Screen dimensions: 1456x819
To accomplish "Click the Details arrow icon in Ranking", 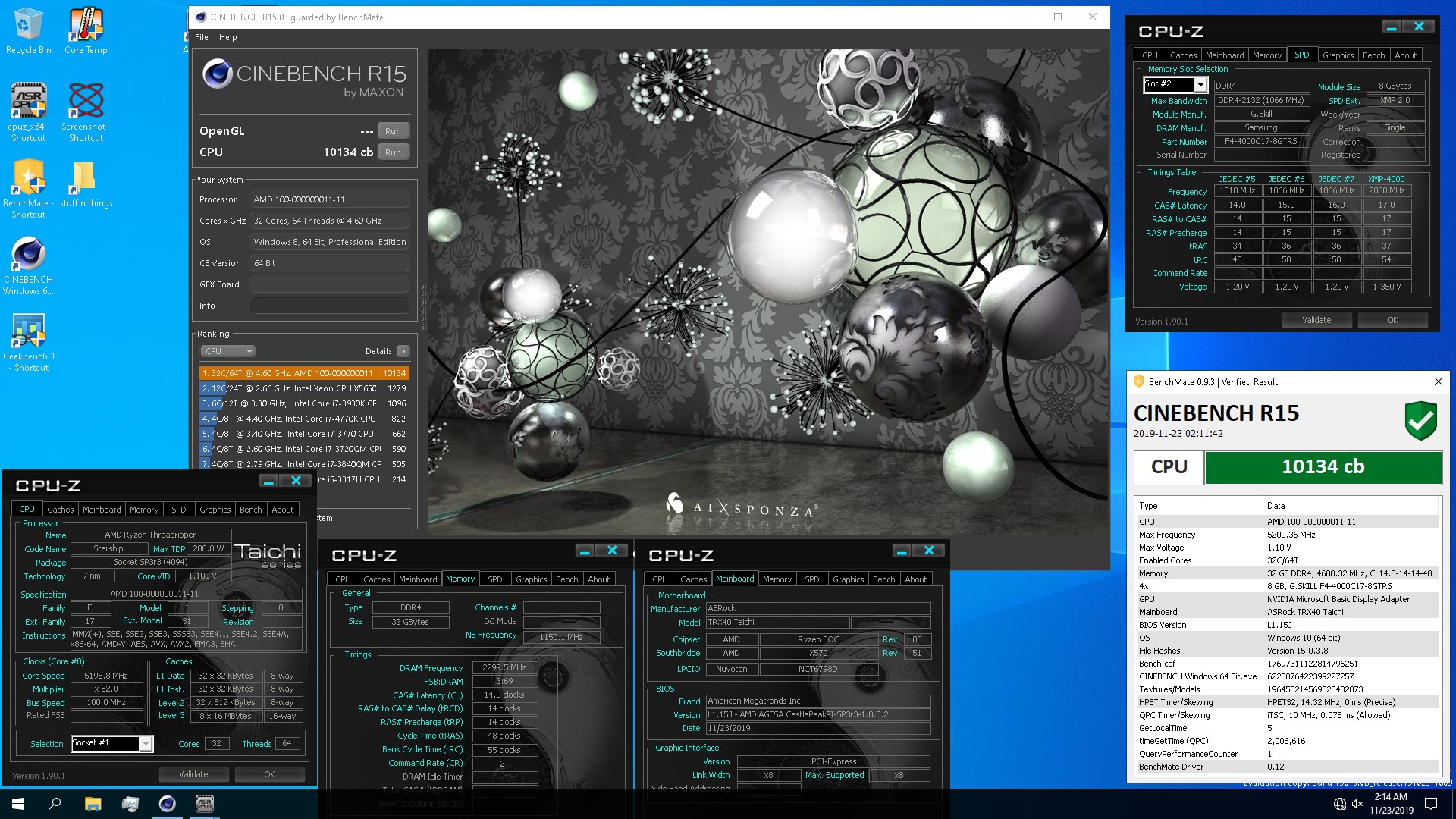I will coord(403,351).
